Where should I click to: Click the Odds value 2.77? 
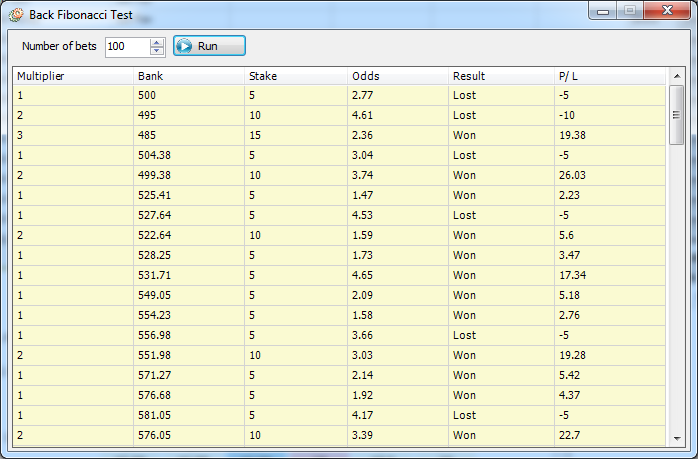(362, 95)
